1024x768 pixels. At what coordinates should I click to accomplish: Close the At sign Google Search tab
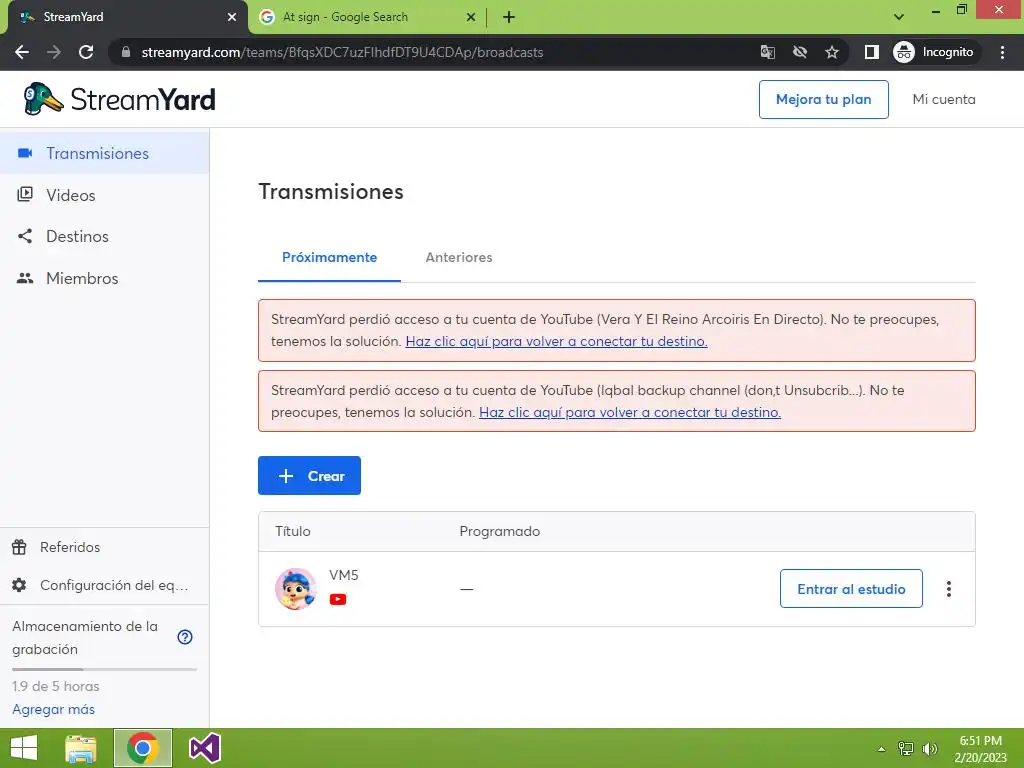click(x=471, y=17)
